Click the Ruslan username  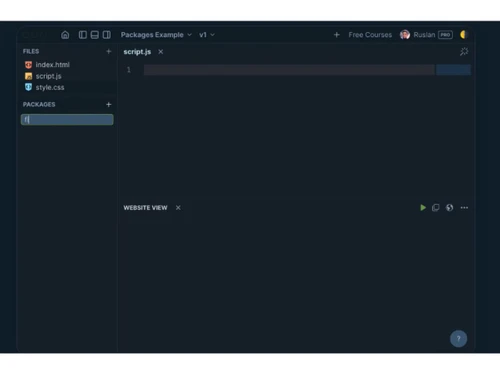[x=424, y=35]
